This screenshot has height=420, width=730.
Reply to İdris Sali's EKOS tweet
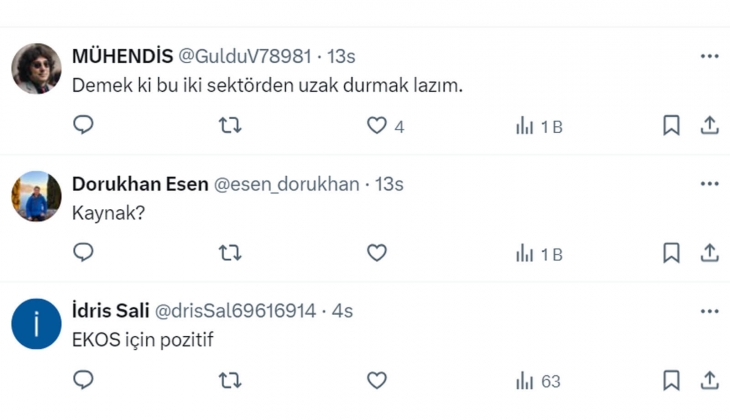(84, 381)
